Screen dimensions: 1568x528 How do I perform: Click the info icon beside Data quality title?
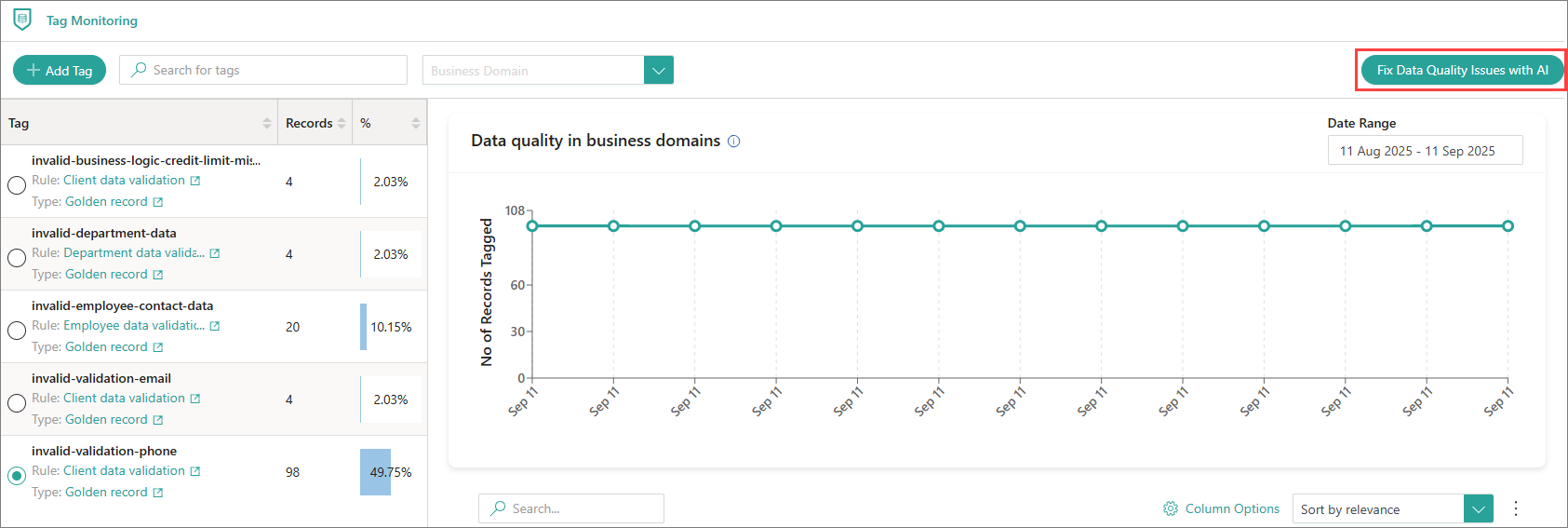click(x=733, y=142)
